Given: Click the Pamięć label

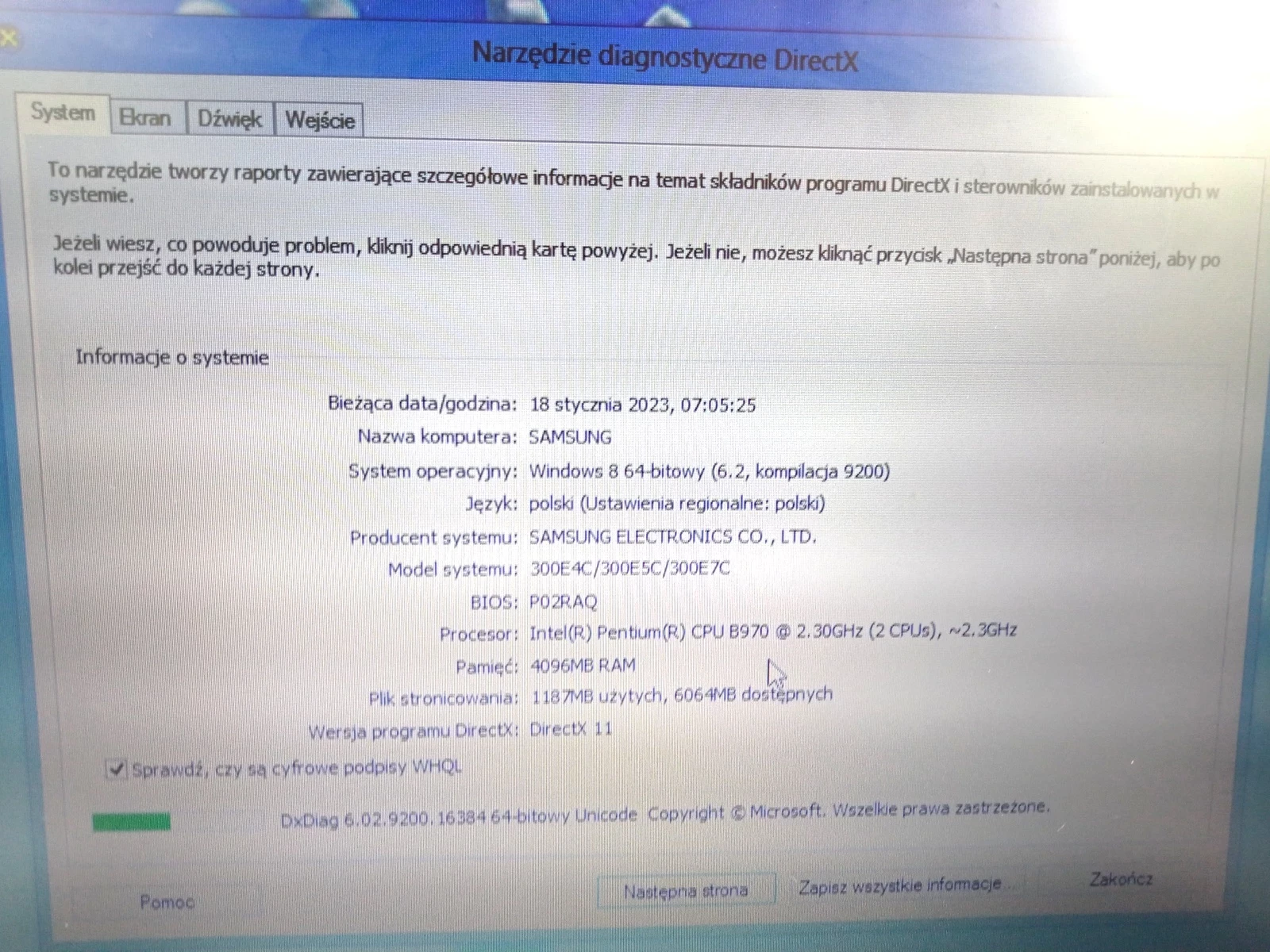Looking at the screenshot, I should pyautogui.click(x=487, y=667).
